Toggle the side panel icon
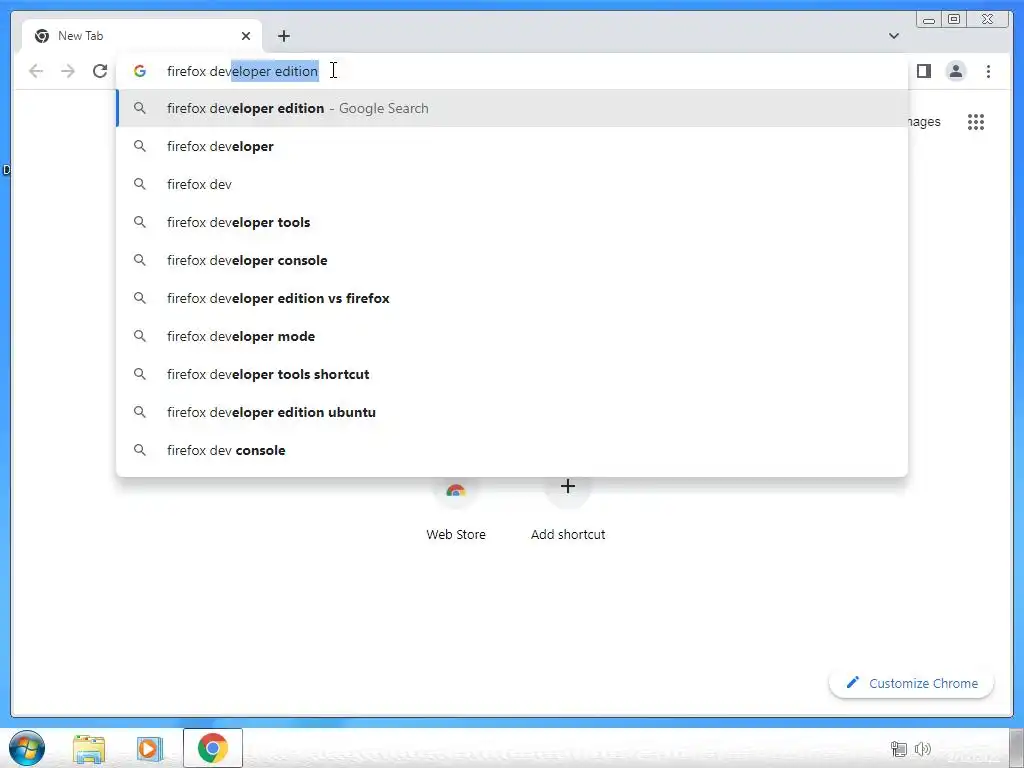The image size is (1024, 768). (923, 71)
